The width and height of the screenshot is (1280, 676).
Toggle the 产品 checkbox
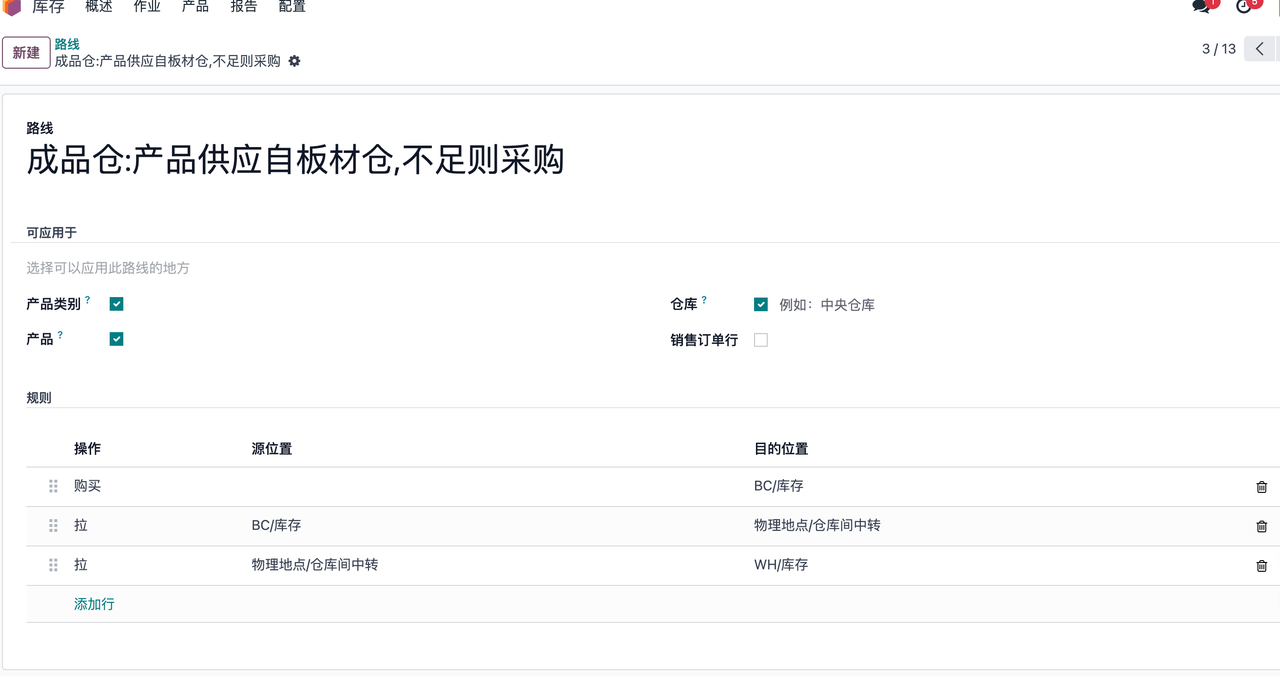116,339
